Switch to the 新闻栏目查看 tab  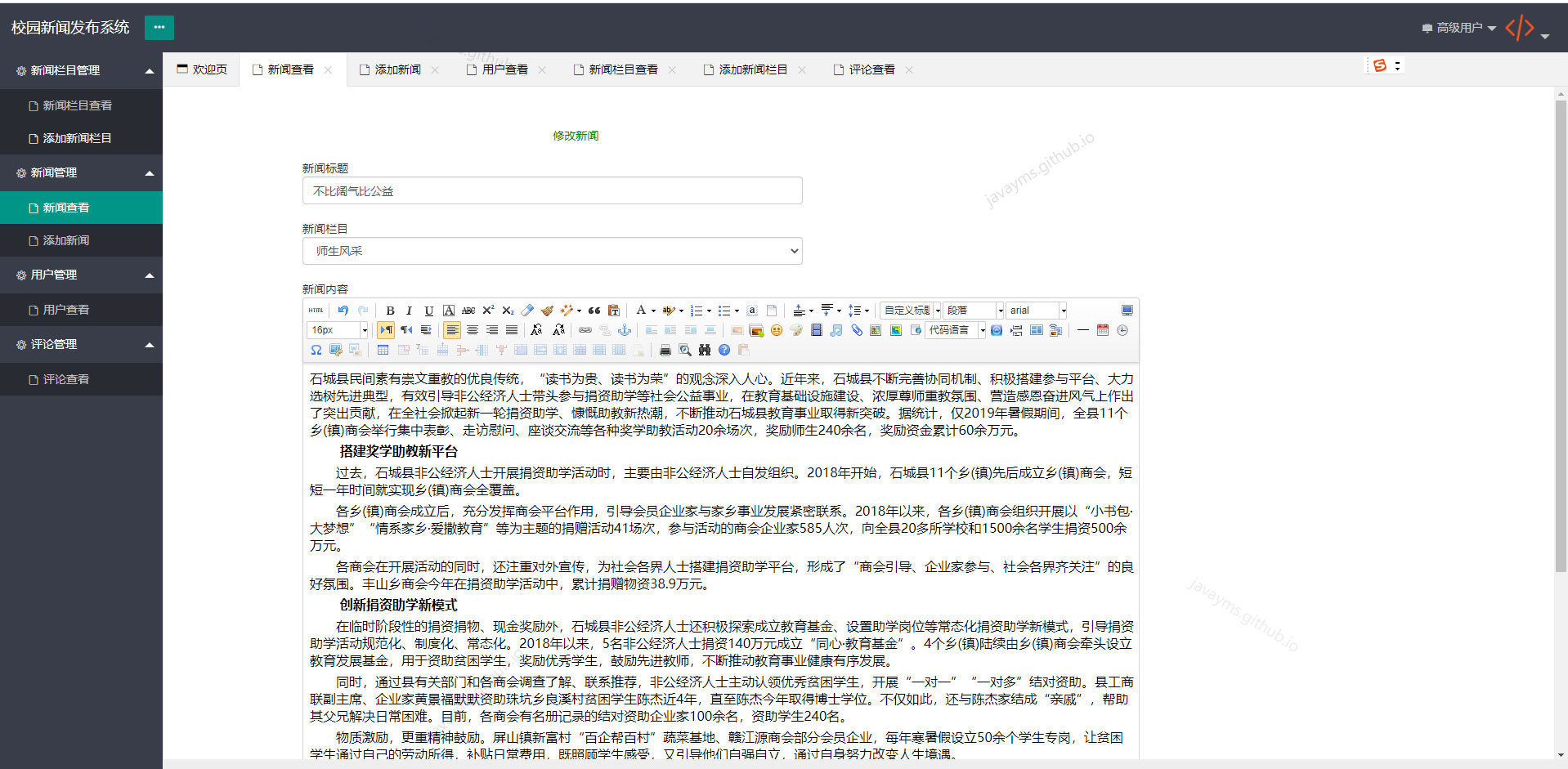(x=623, y=69)
